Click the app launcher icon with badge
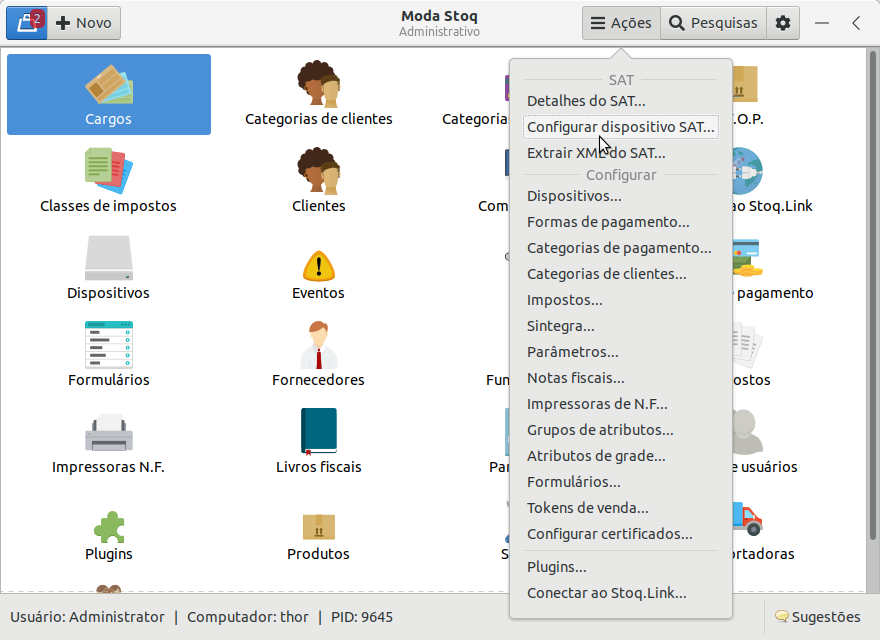This screenshot has height=640, width=880. point(27,23)
